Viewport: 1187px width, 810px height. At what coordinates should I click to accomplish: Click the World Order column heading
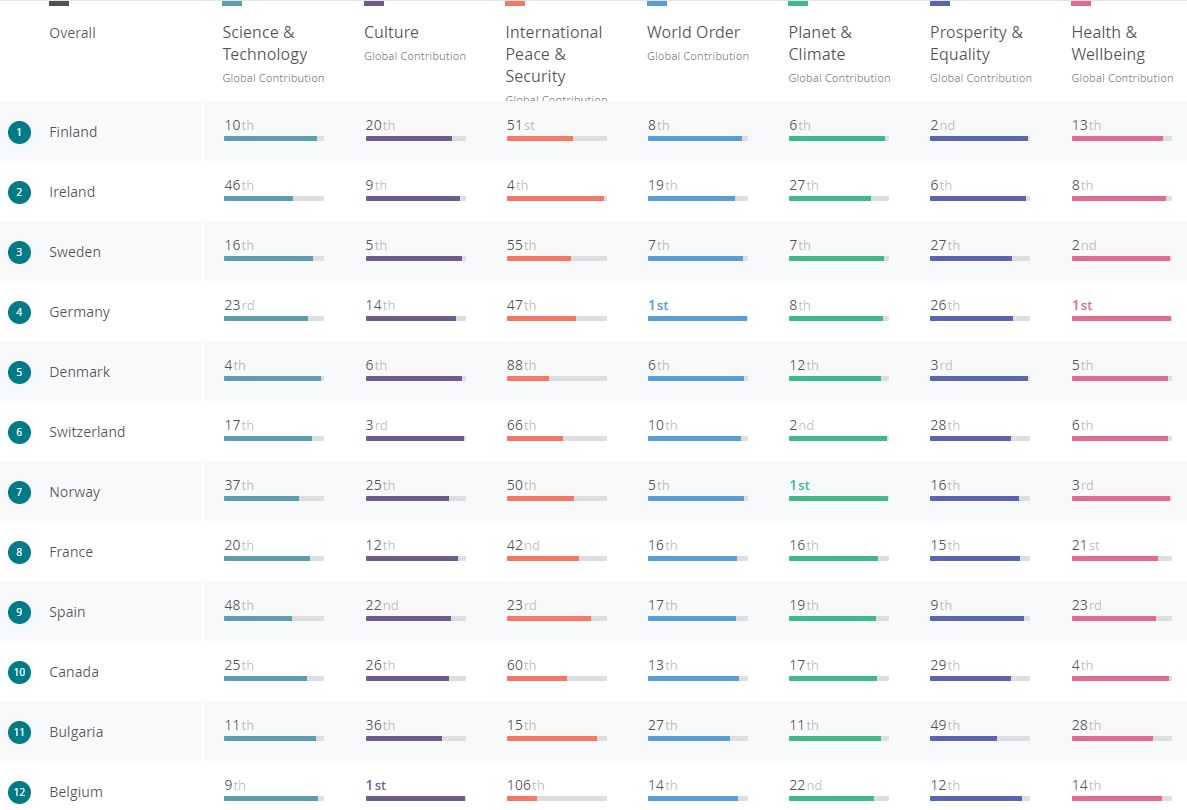click(693, 33)
